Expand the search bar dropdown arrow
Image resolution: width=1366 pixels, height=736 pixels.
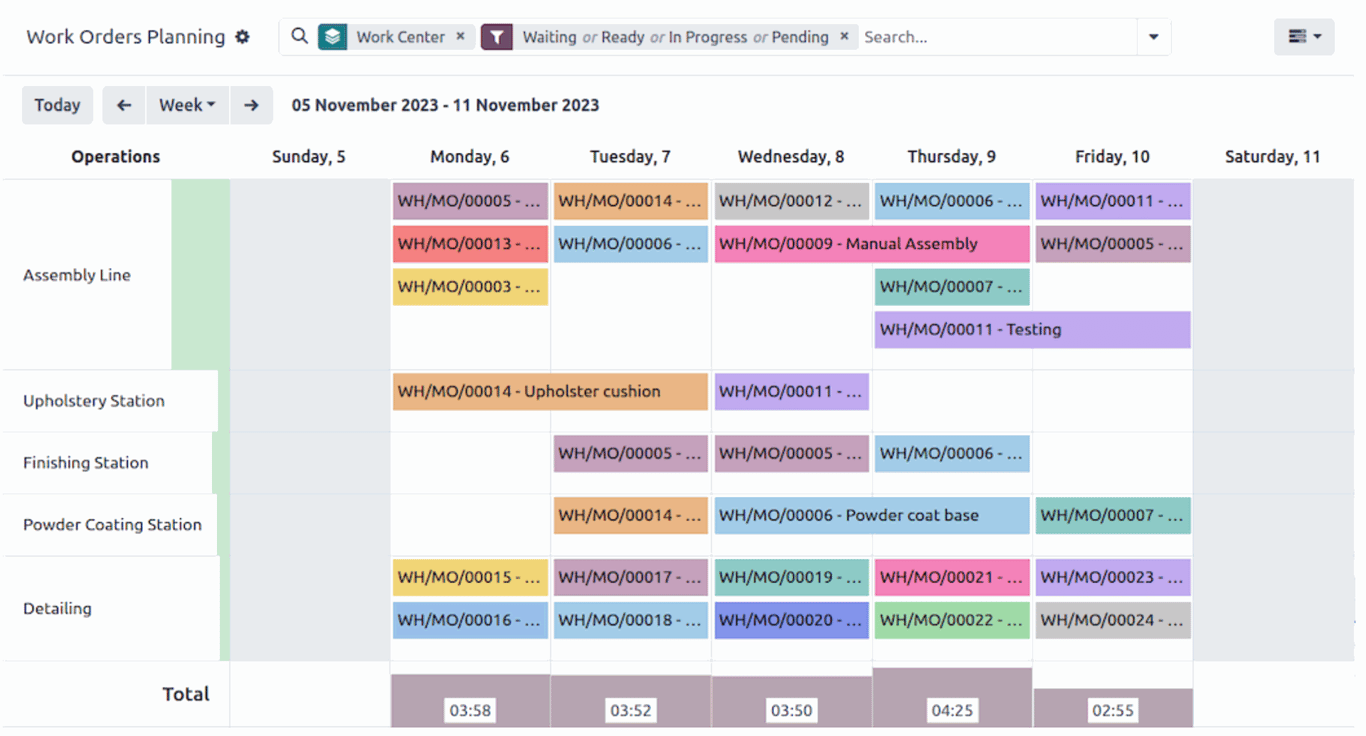[1153, 37]
